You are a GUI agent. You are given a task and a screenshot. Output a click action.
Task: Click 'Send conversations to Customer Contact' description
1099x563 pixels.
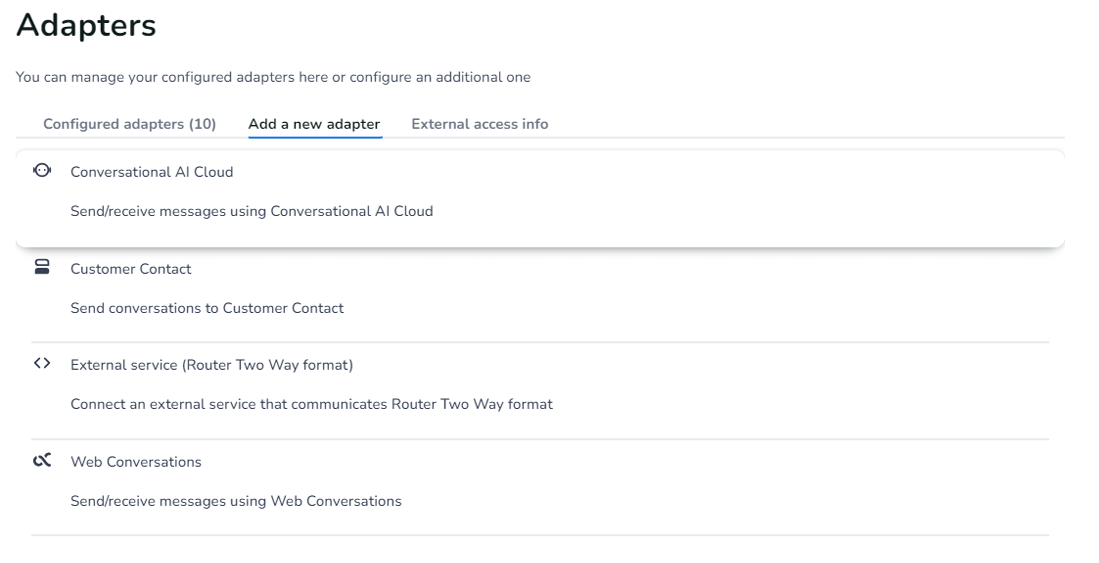pos(207,308)
